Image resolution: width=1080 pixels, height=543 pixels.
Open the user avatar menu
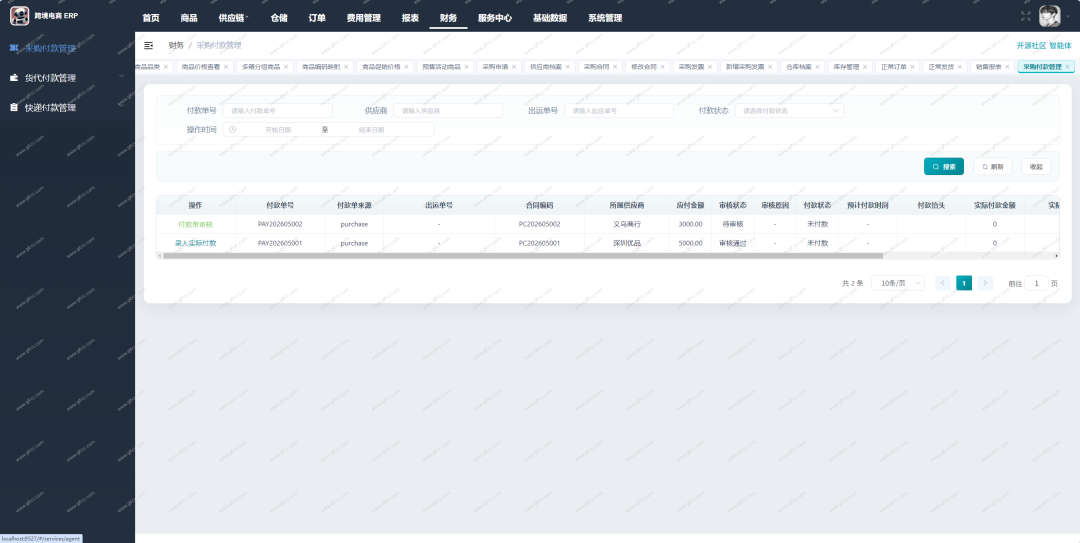click(x=1050, y=16)
